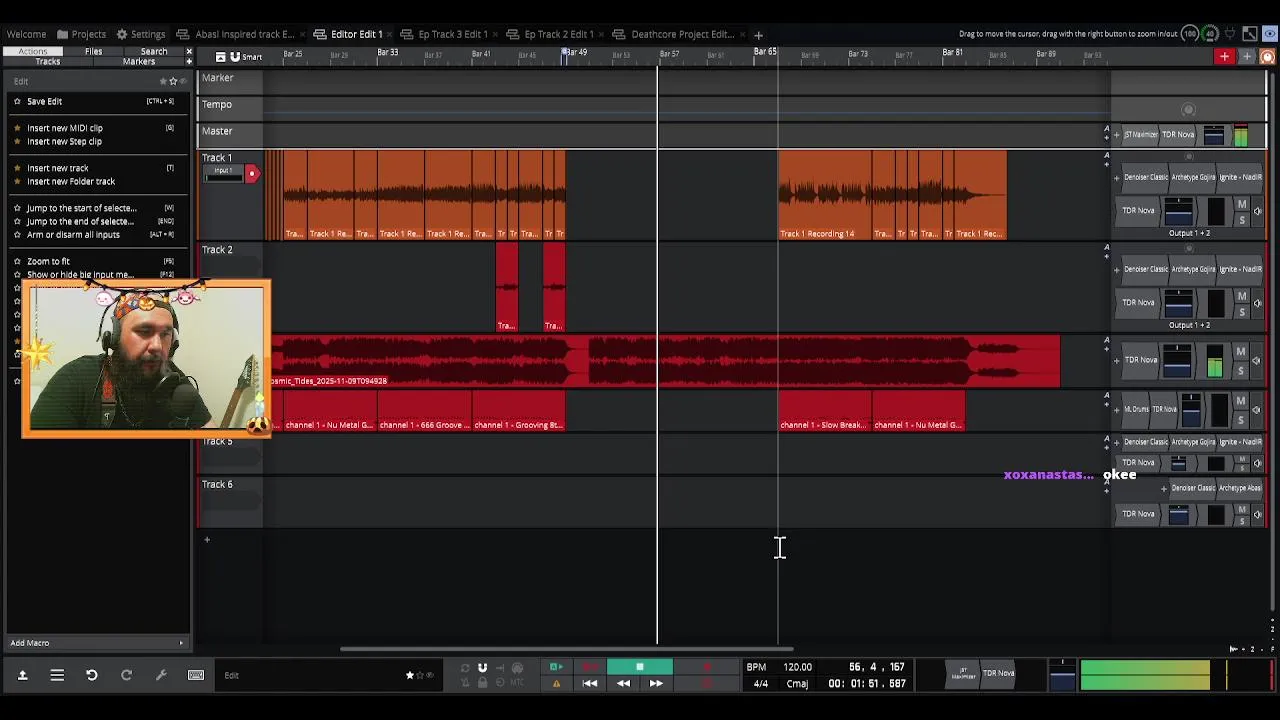1280x720 pixels.
Task: Click the undo arrow icon
Action: click(x=91, y=676)
